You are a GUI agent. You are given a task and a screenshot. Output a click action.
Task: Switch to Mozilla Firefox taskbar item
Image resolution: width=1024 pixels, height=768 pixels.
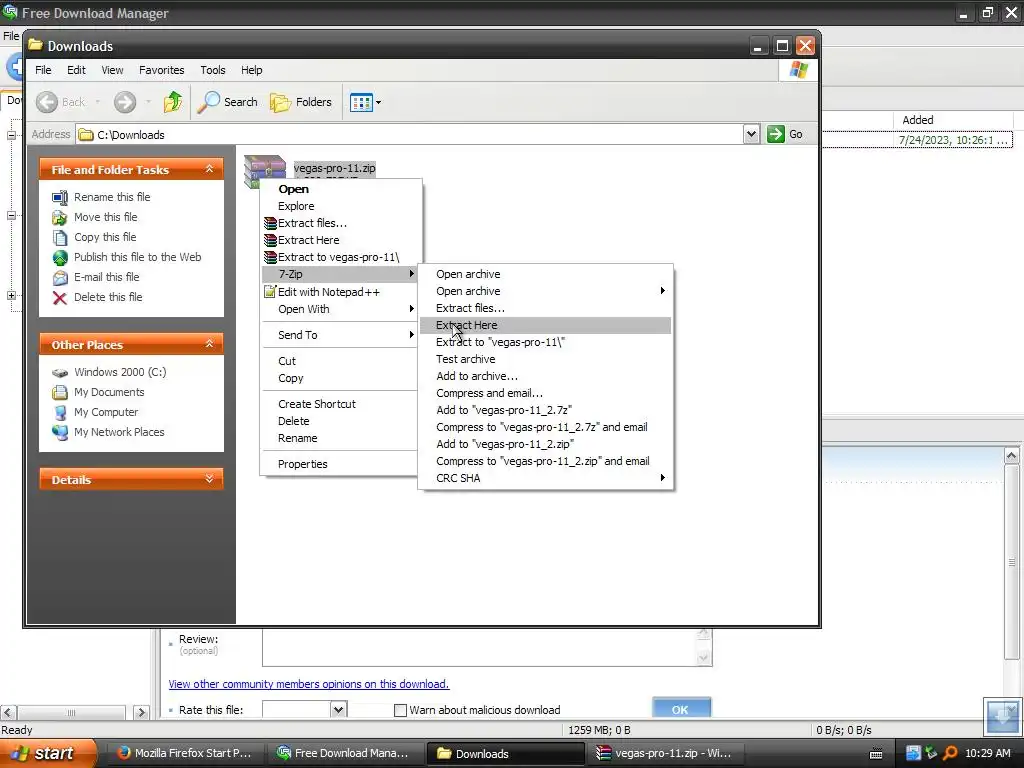[x=184, y=753]
